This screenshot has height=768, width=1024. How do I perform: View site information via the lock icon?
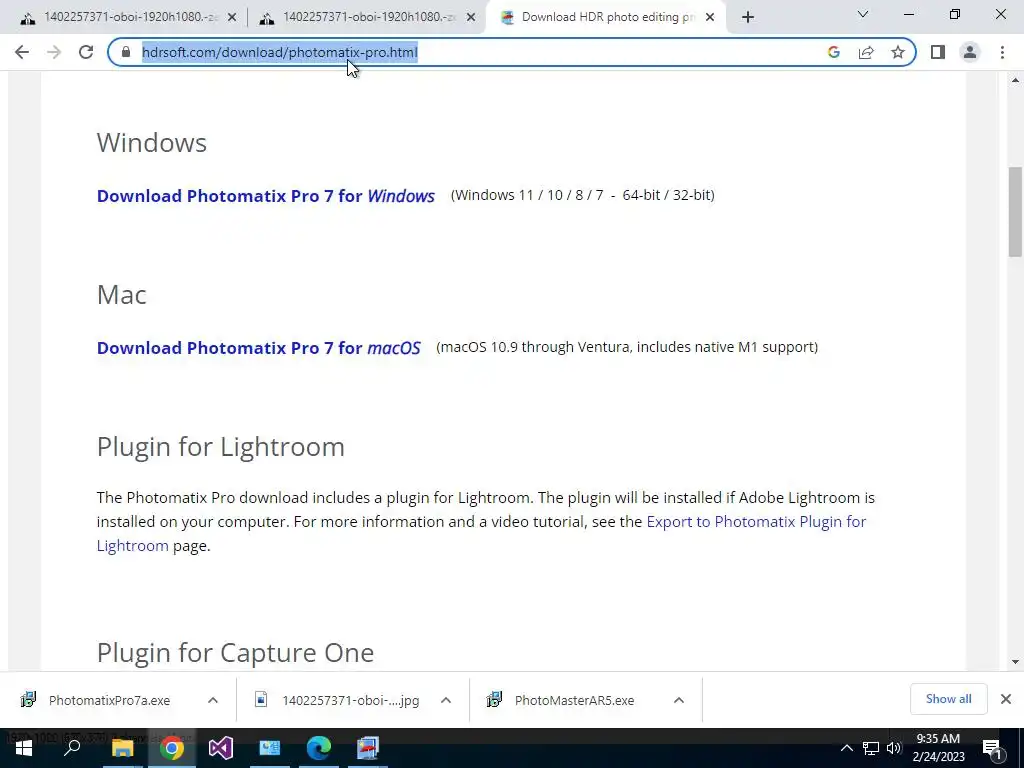(x=126, y=52)
